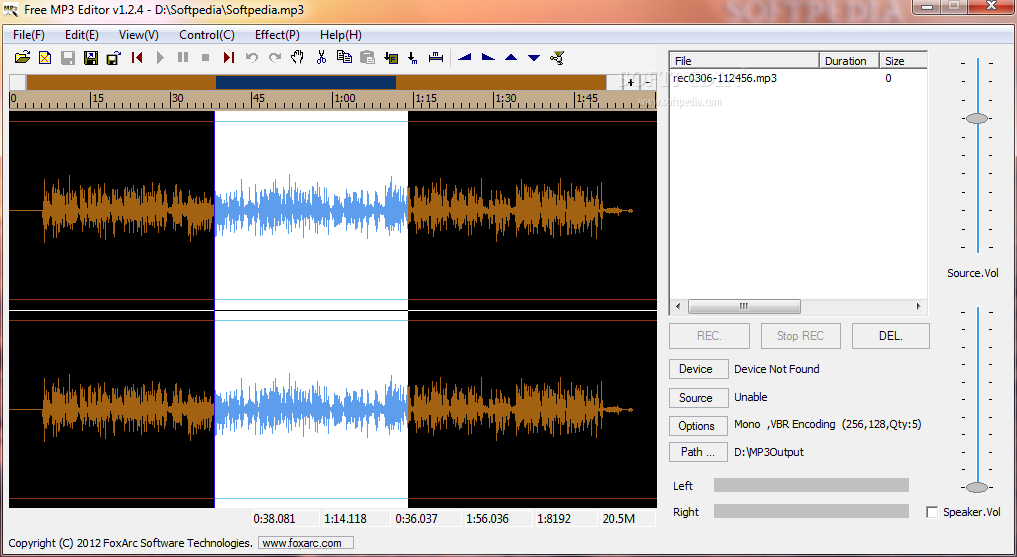Open the Effect(P) menu
The width and height of the screenshot is (1017, 557).
coord(277,35)
